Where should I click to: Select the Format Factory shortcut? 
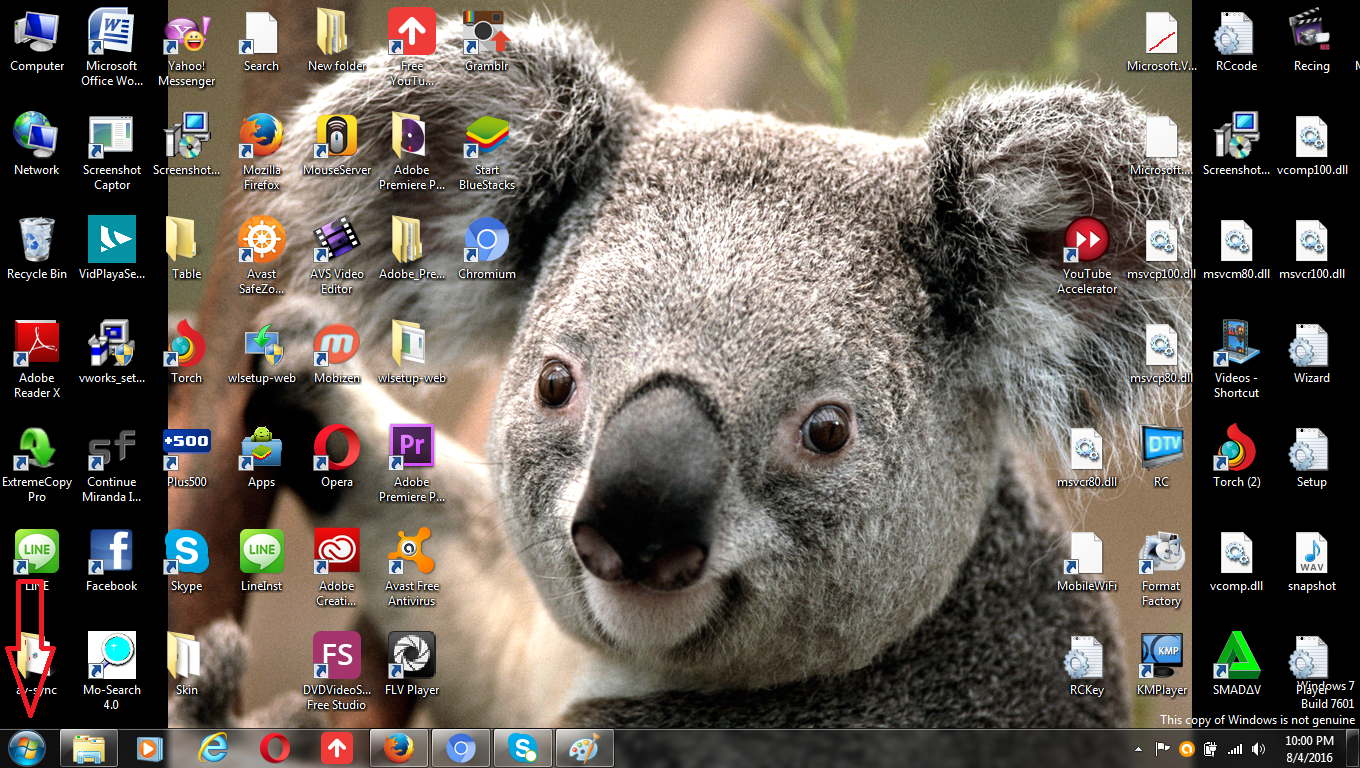click(x=1162, y=568)
